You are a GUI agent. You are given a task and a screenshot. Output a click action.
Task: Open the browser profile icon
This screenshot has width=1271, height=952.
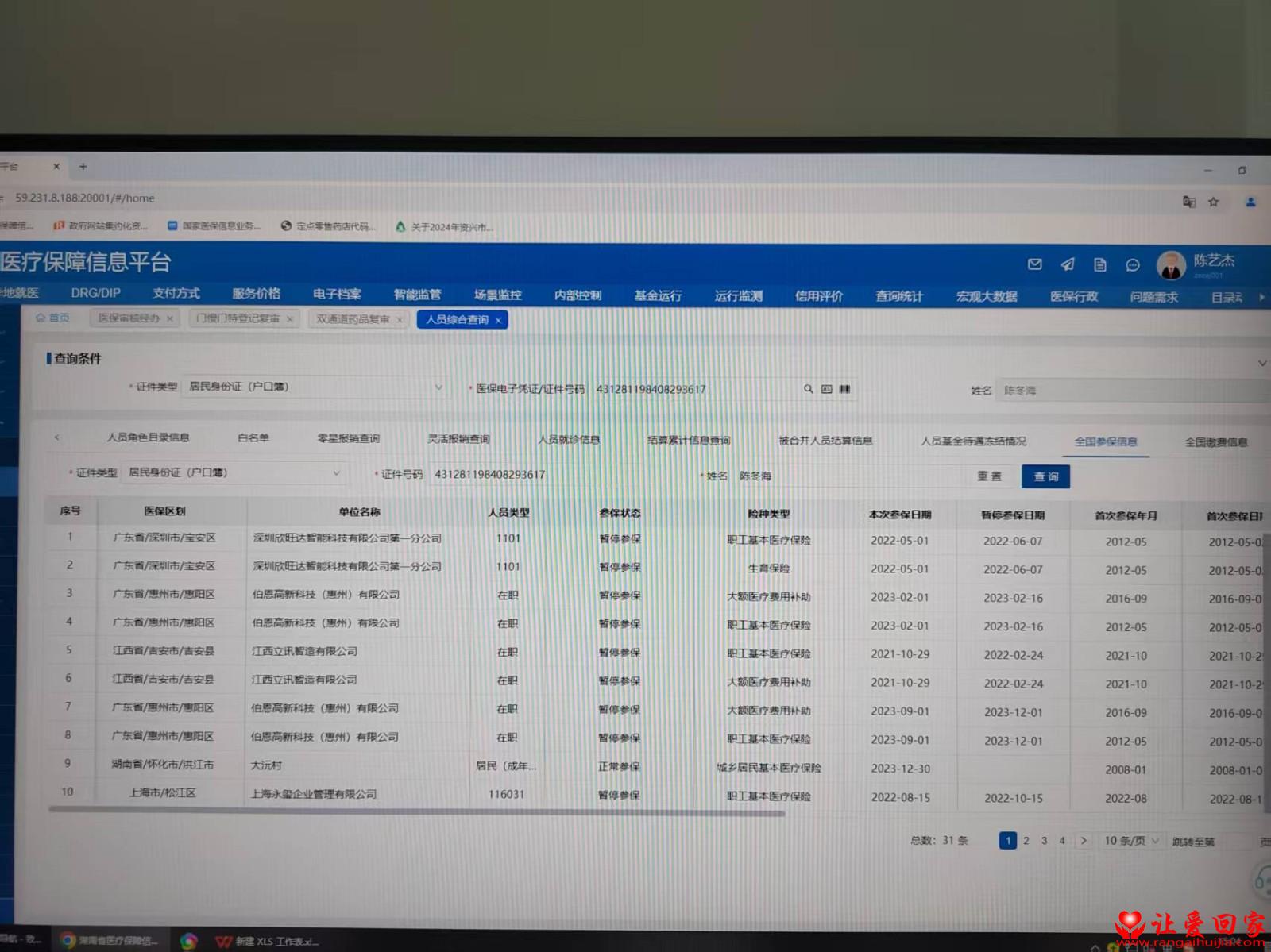1250,202
